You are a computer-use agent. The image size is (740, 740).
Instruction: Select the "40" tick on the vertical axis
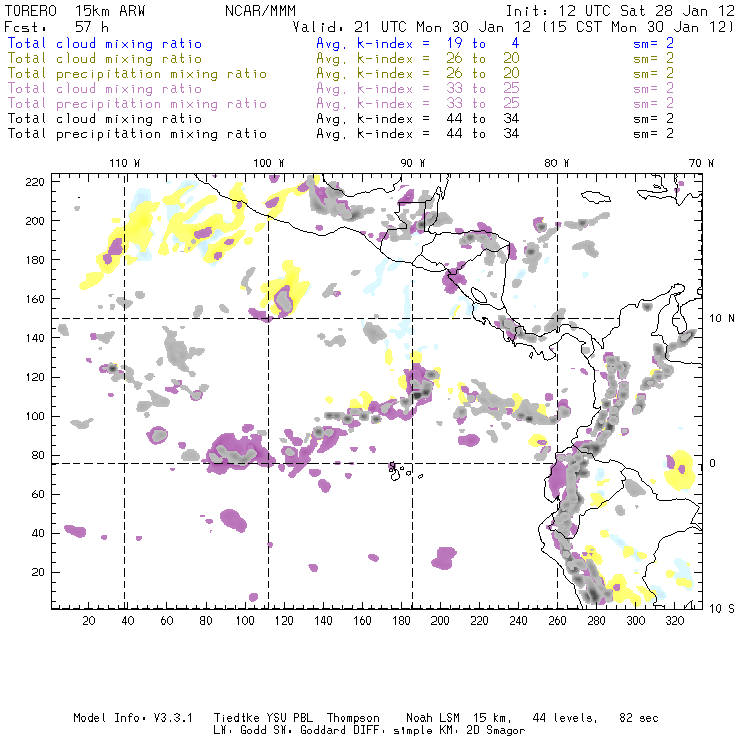(38, 533)
